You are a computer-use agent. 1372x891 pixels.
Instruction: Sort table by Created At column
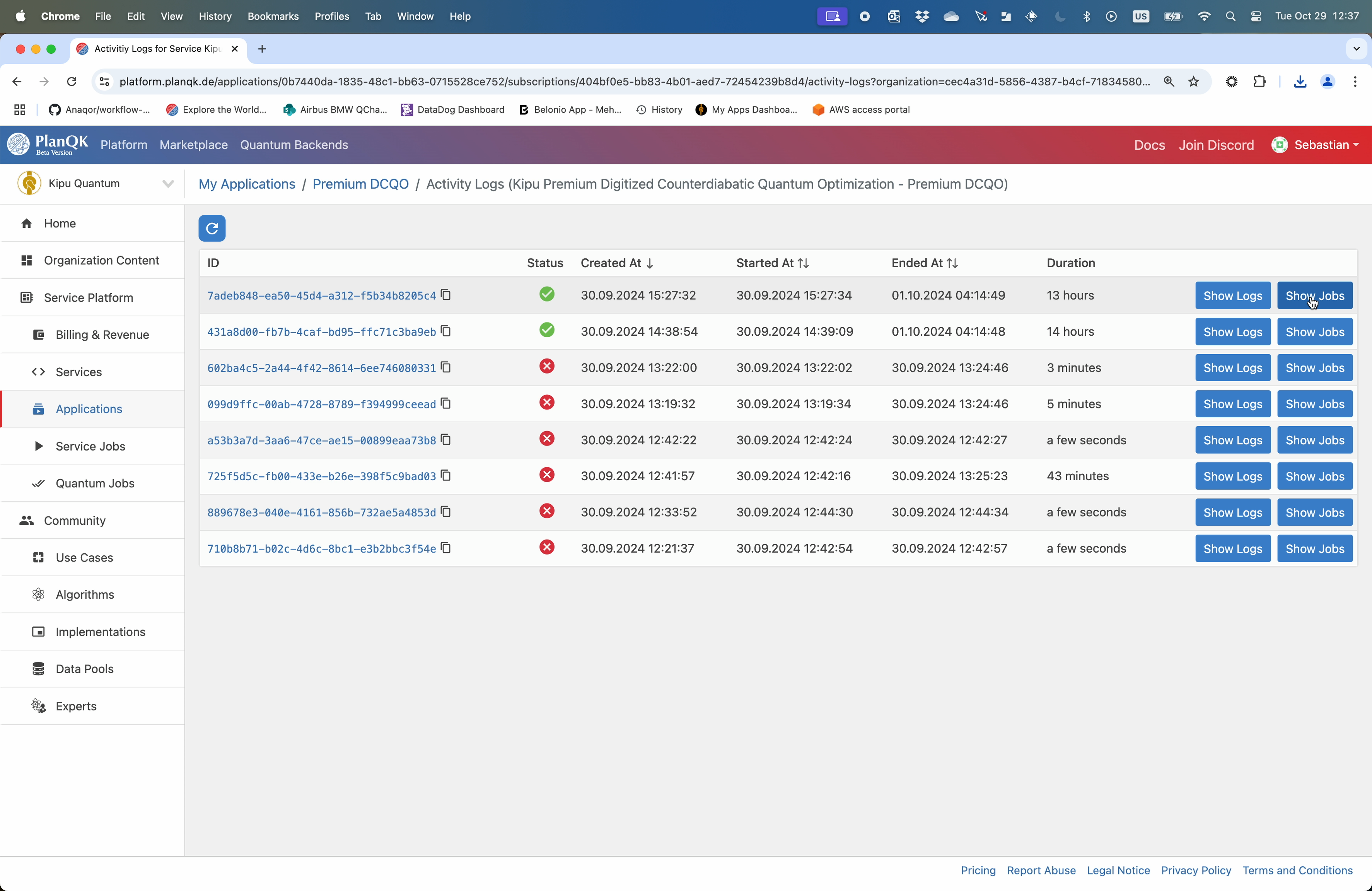(616, 263)
